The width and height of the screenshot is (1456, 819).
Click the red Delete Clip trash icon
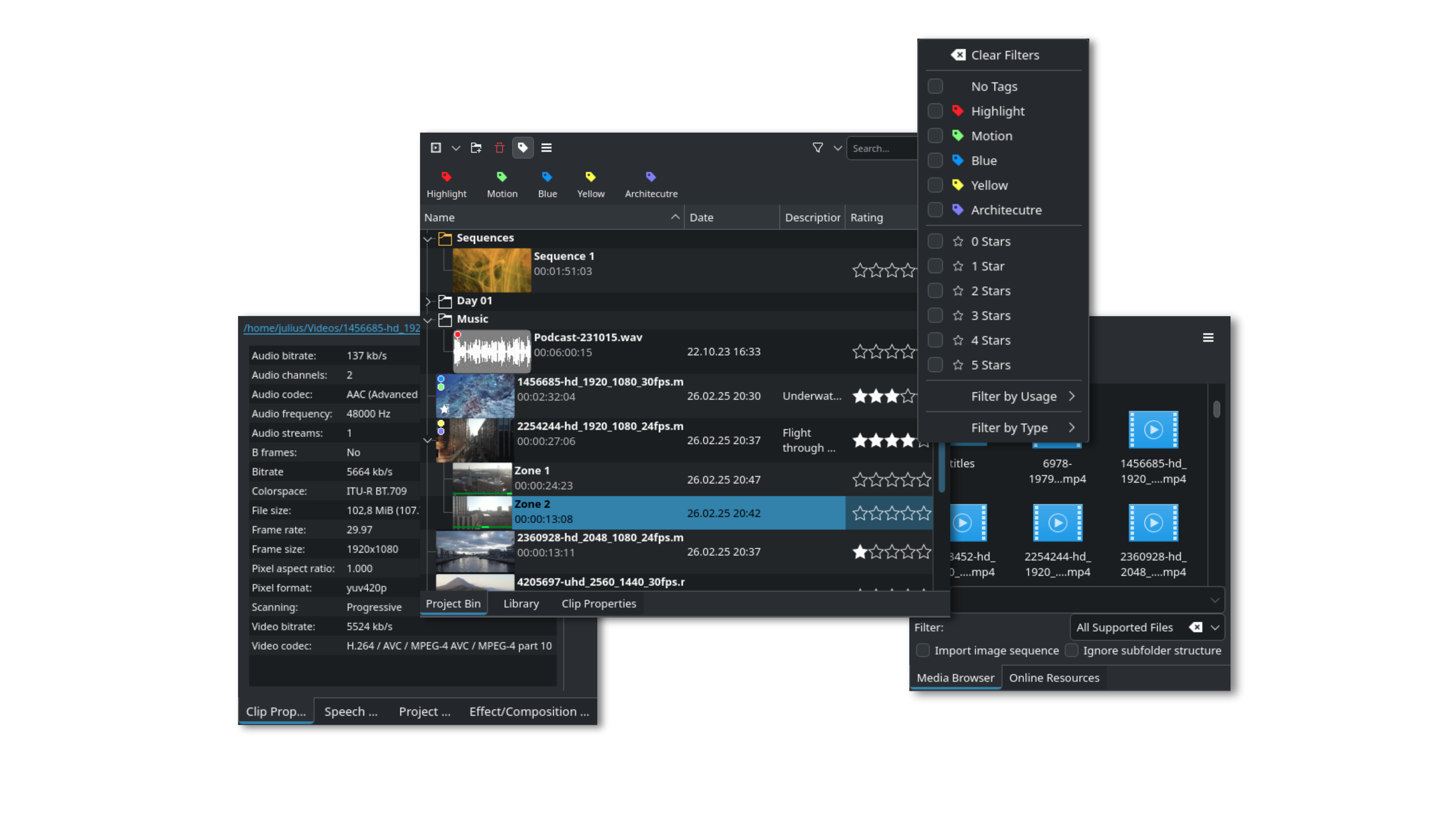point(499,148)
